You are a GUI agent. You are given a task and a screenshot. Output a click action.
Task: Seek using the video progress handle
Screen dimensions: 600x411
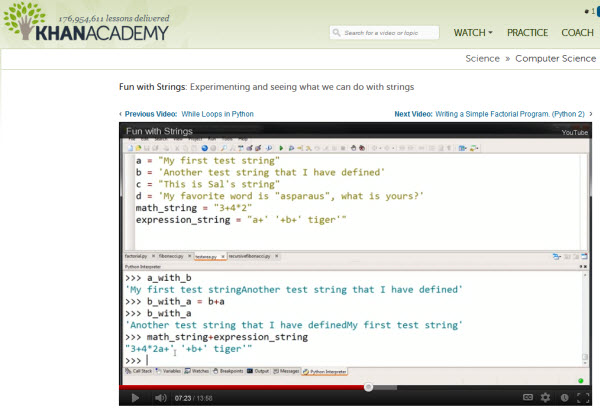pos(368,386)
